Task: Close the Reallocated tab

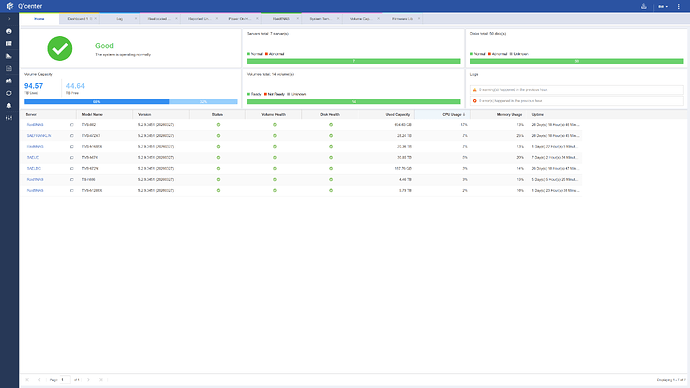Action: [176, 18]
